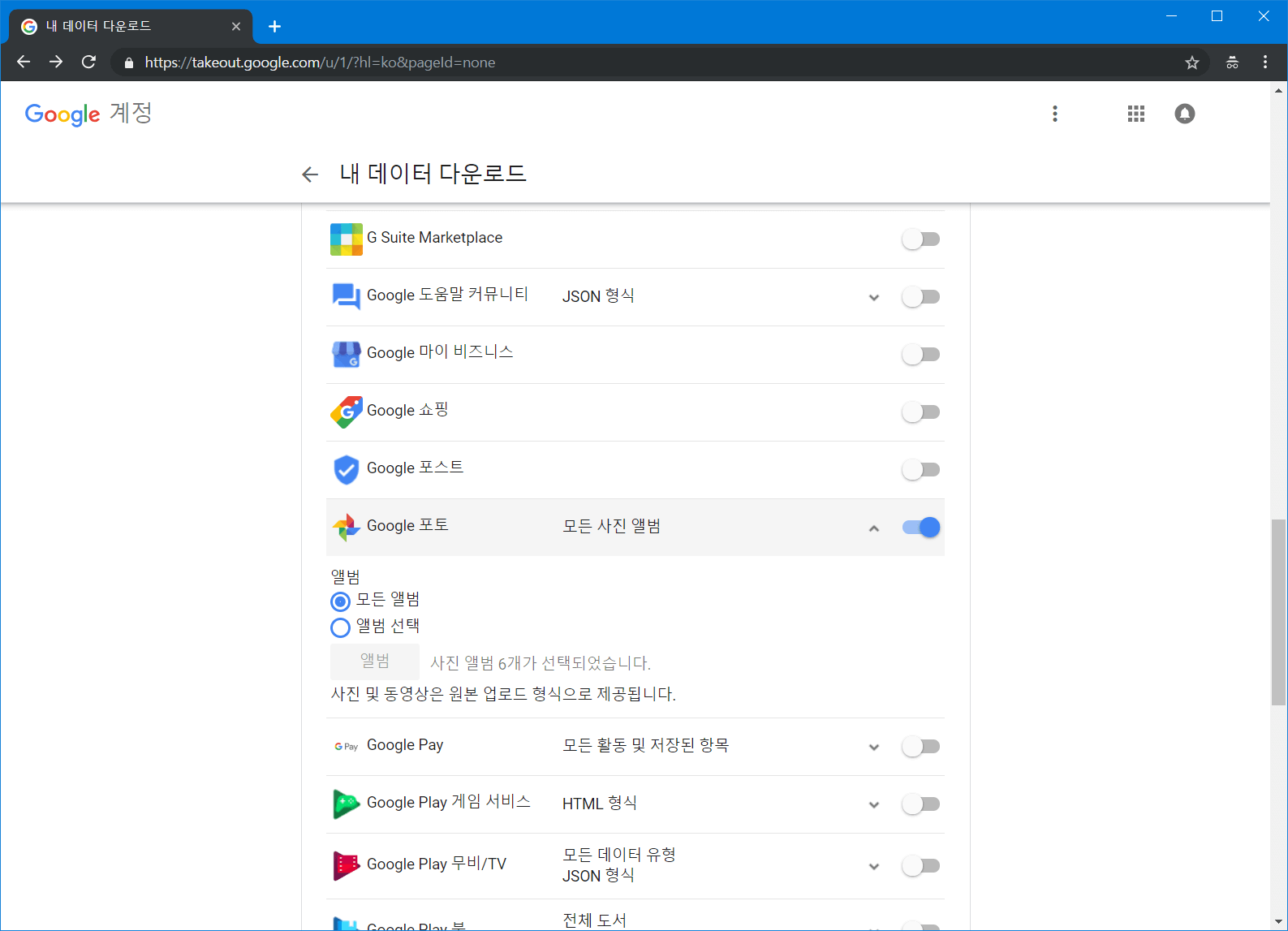The height and width of the screenshot is (931, 1288).
Task: Open the three-dot options menu in page header
Action: point(1054,114)
